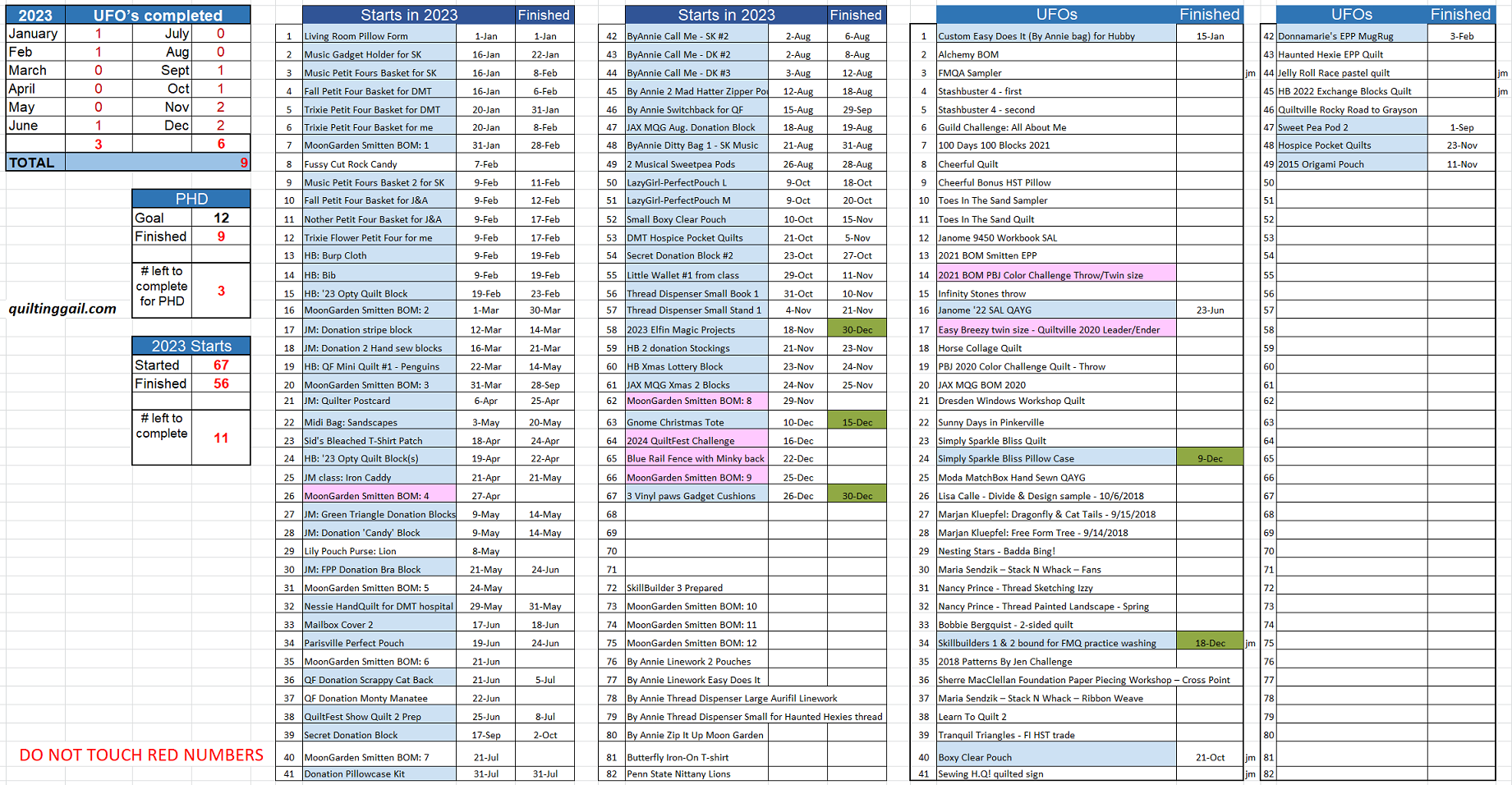1512x785 pixels.
Task: Select pink 'Easy Breezy twin size' cell
Action: click(x=1055, y=329)
